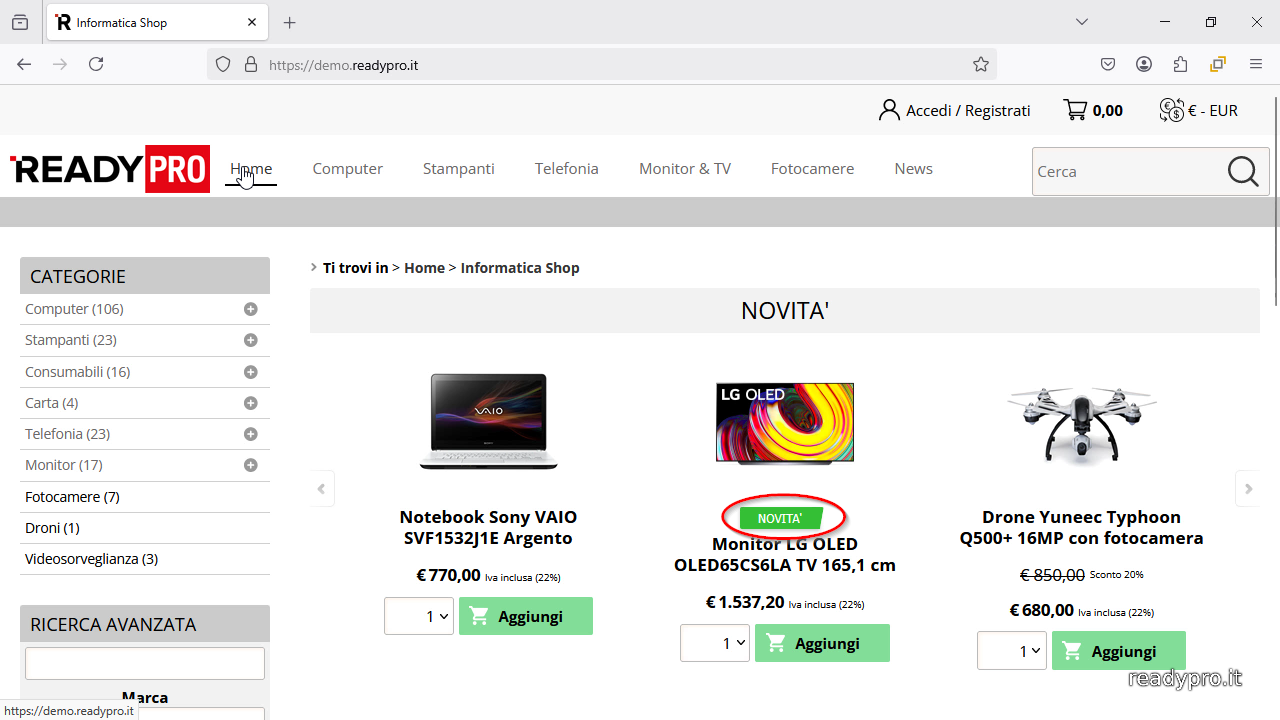Open the shopping cart icon

[x=1076, y=110]
